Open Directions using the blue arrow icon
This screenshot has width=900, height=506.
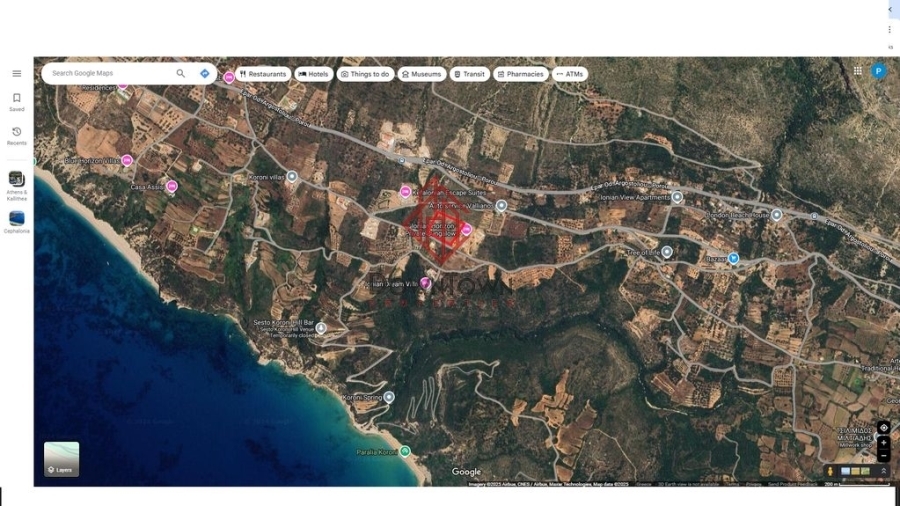point(205,73)
